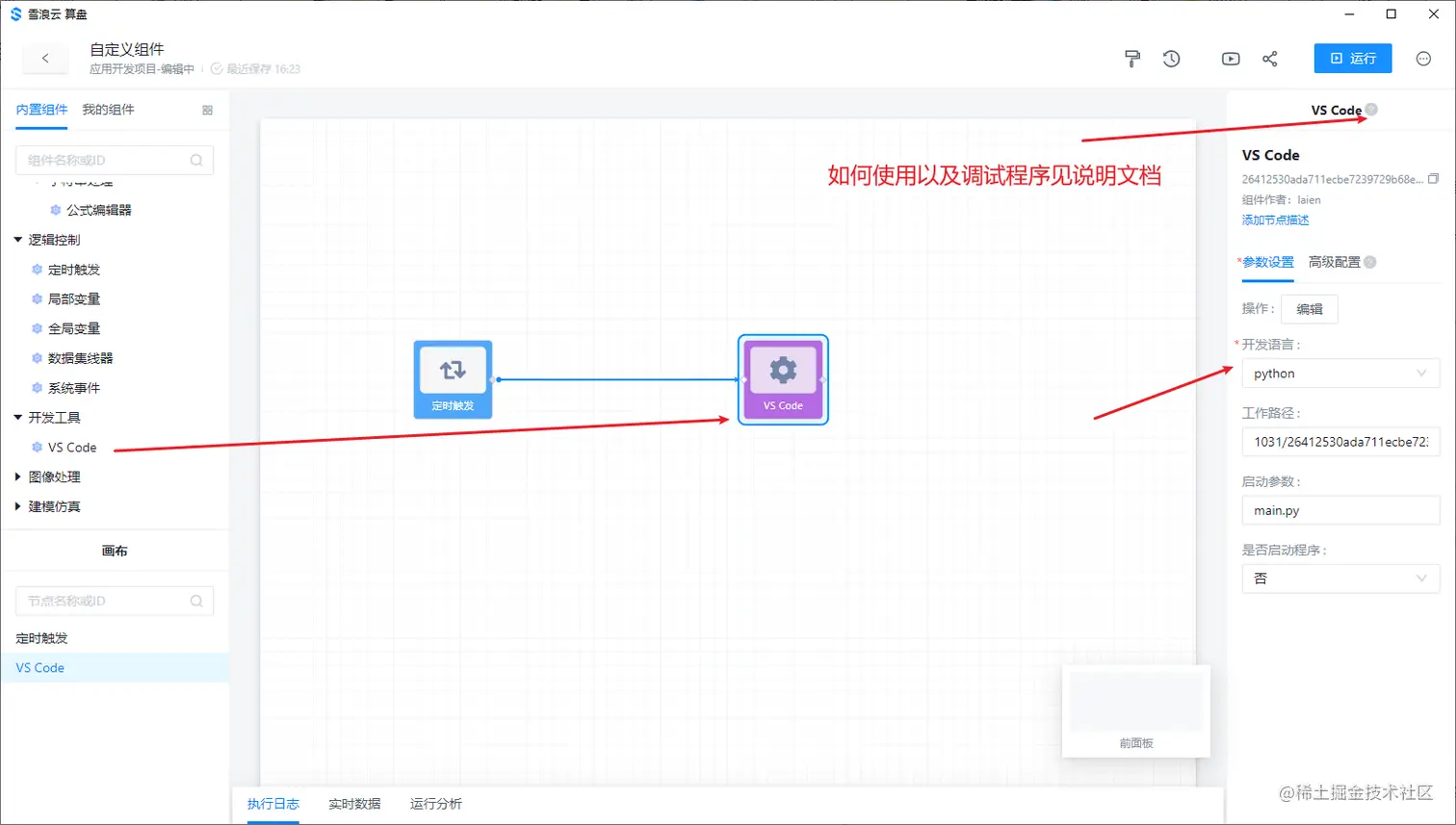Click icon beside VS Code tree item
Image resolution: width=1456 pixels, height=825 pixels.
(x=37, y=448)
